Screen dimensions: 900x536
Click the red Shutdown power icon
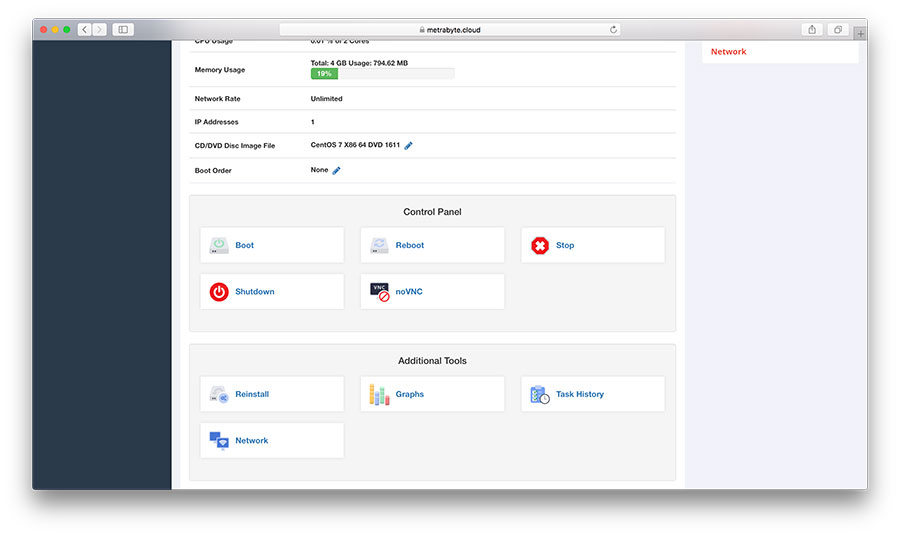tap(219, 292)
